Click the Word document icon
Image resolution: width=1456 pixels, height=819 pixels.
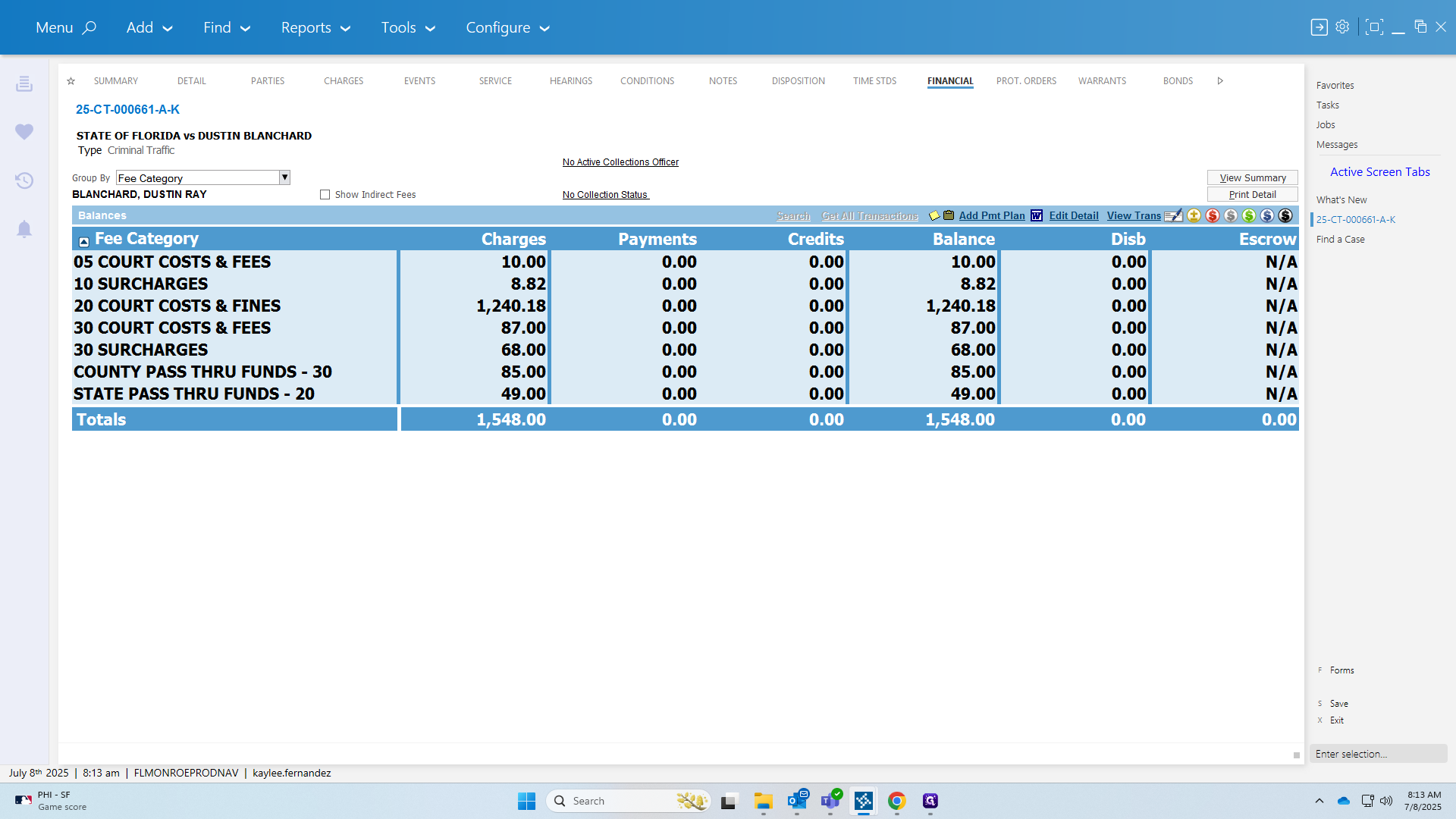(x=1037, y=216)
